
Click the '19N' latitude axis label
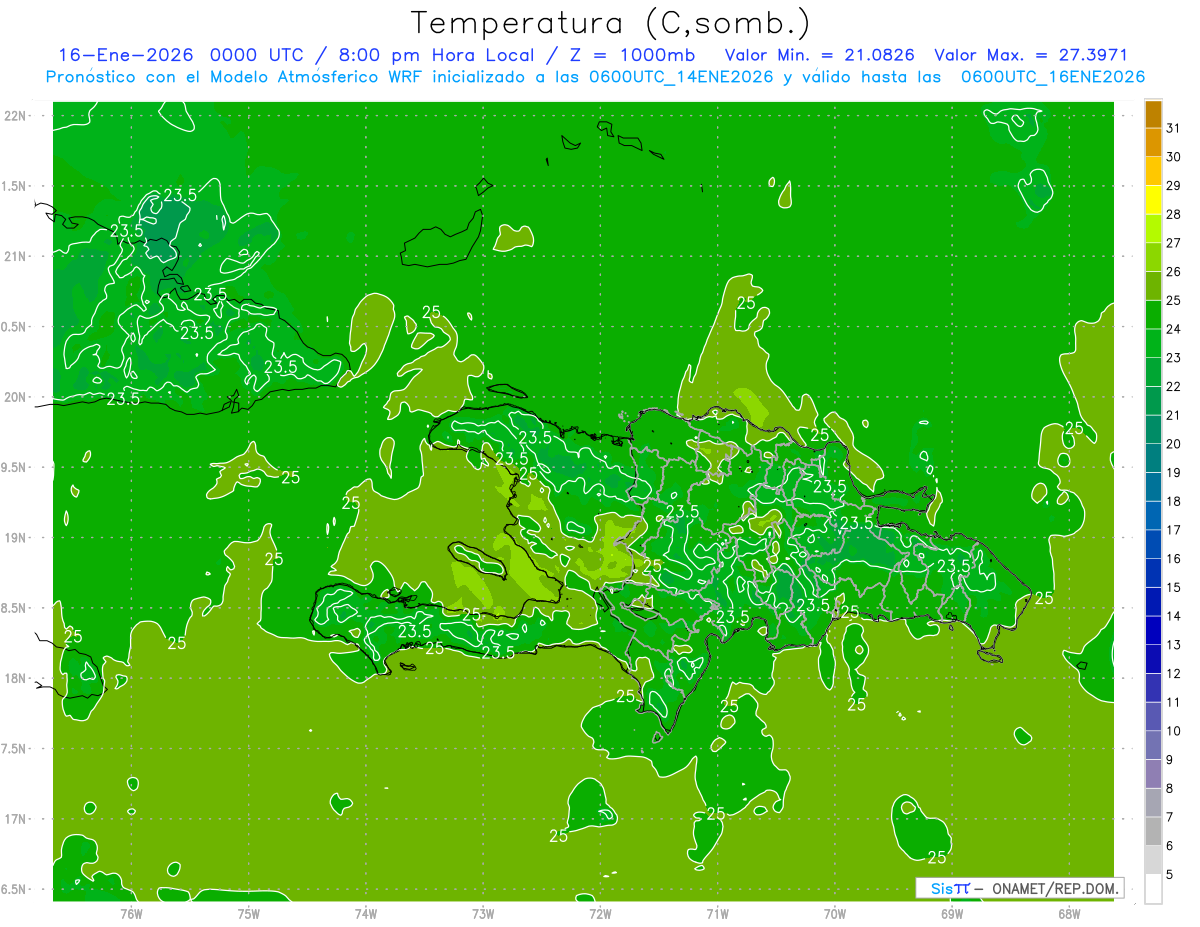point(17,538)
